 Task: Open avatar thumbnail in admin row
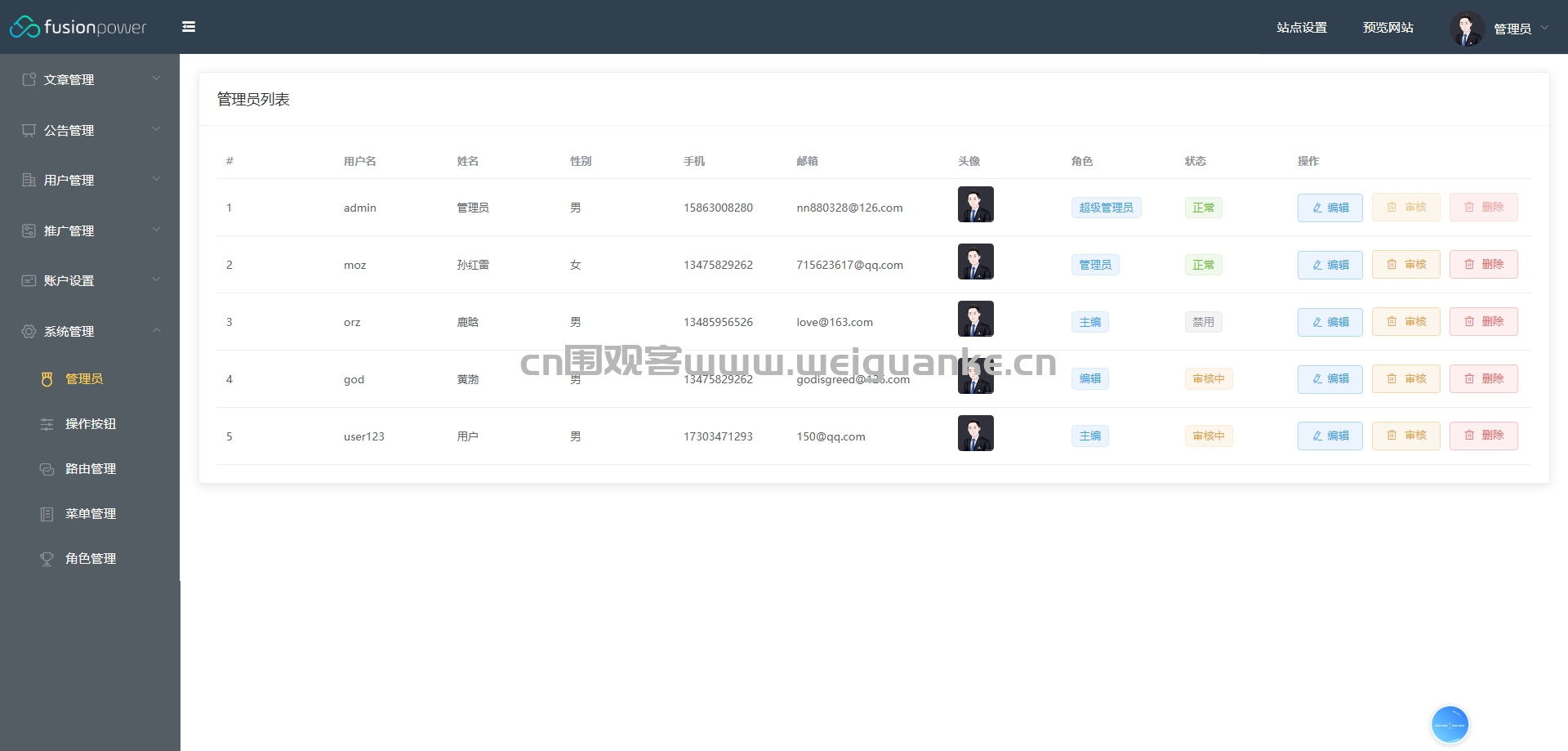pyautogui.click(x=976, y=204)
